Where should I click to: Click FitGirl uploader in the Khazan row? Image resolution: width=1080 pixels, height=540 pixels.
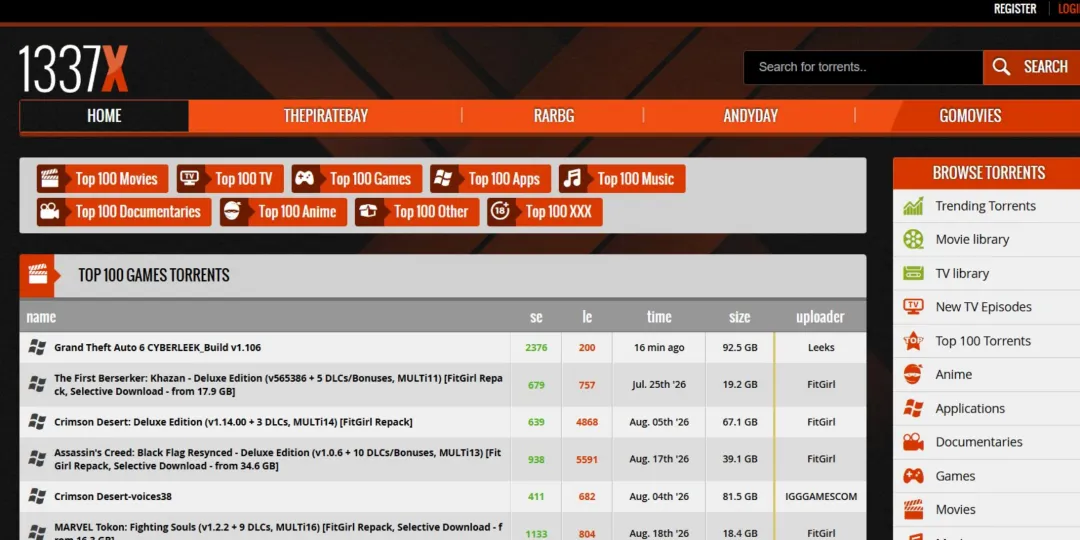pyautogui.click(x=821, y=384)
